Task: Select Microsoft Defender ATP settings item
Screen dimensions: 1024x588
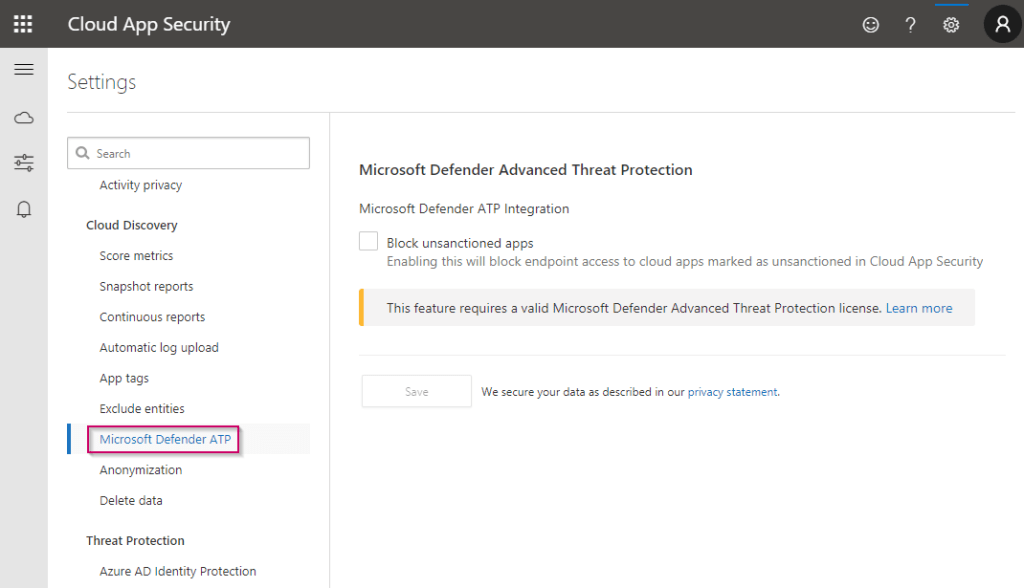Action: 165,439
